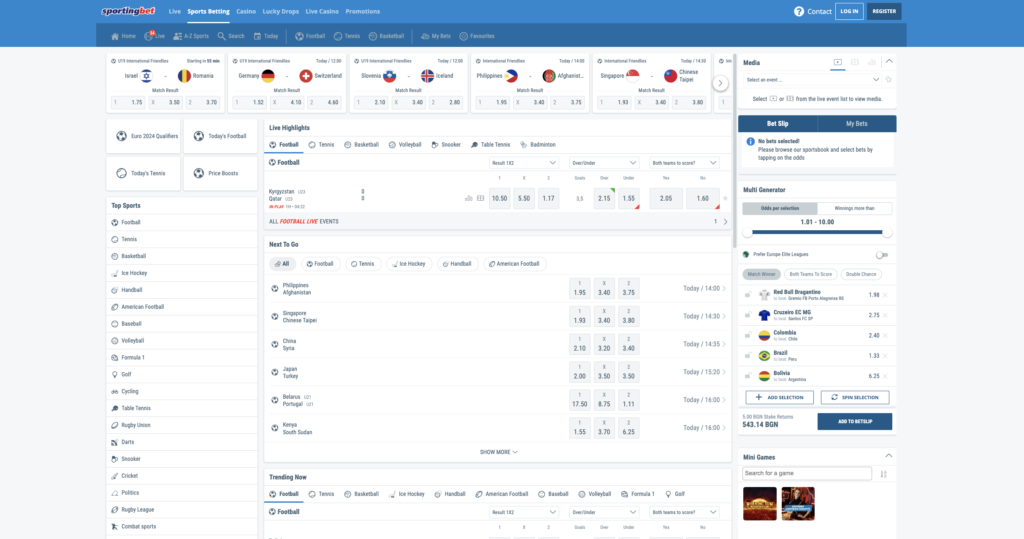Screen dimensions: 1024x539
Task: Remove Colombia selection with its X icon
Action: click(x=885, y=335)
